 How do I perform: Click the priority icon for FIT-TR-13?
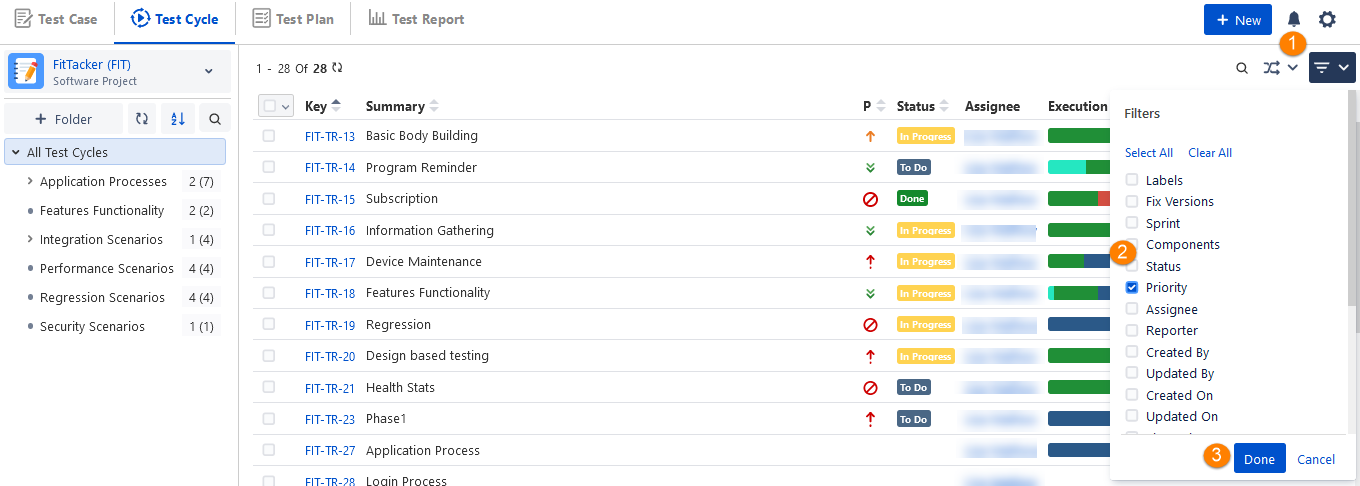pos(870,136)
